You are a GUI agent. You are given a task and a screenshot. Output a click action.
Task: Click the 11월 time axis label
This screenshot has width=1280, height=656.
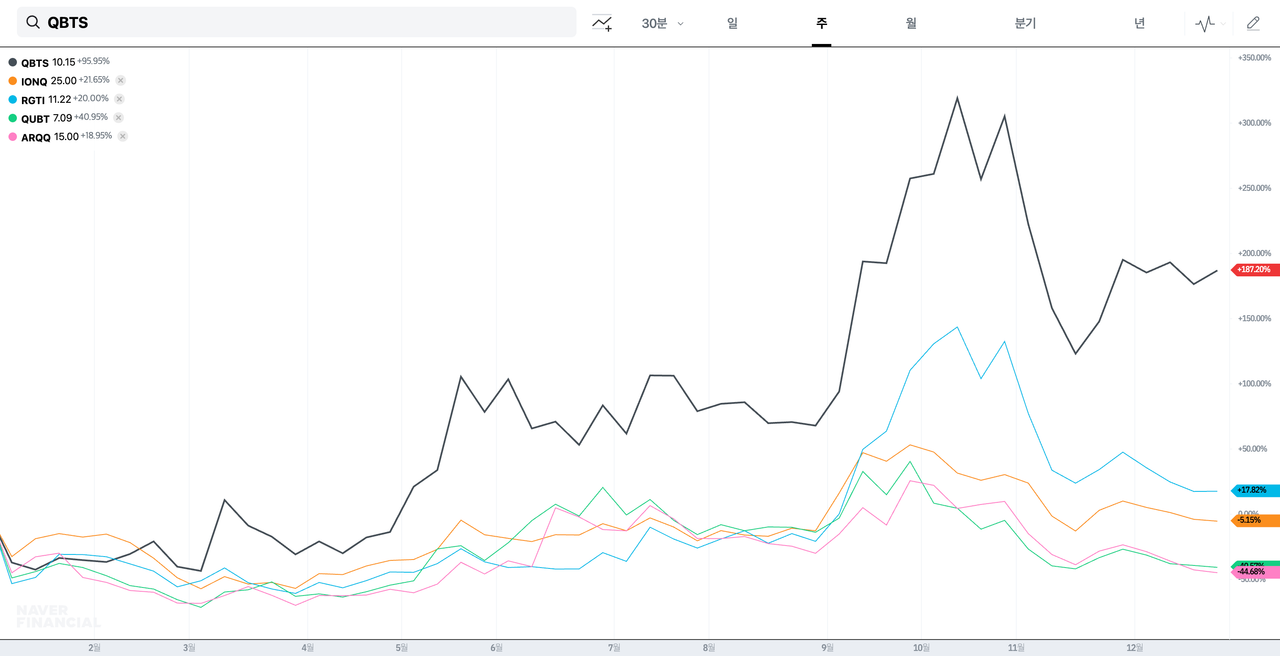(1016, 647)
